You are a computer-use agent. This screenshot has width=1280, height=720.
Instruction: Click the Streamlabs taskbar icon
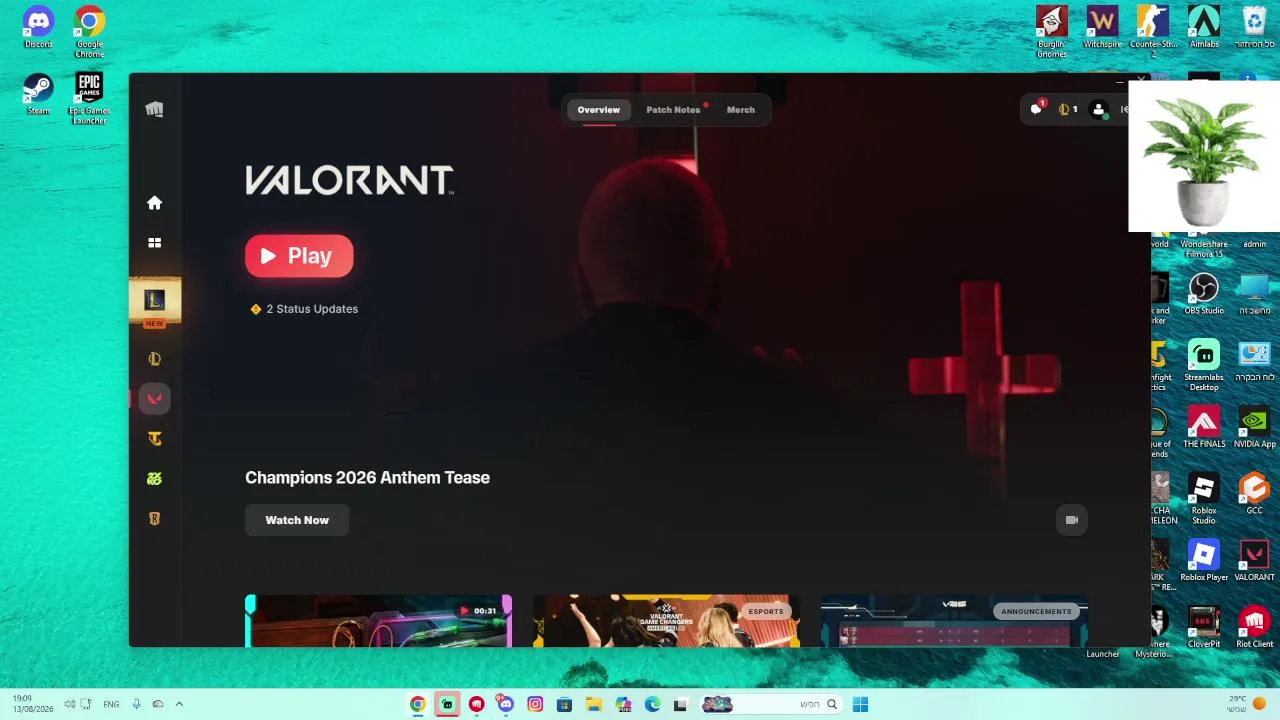(447, 704)
